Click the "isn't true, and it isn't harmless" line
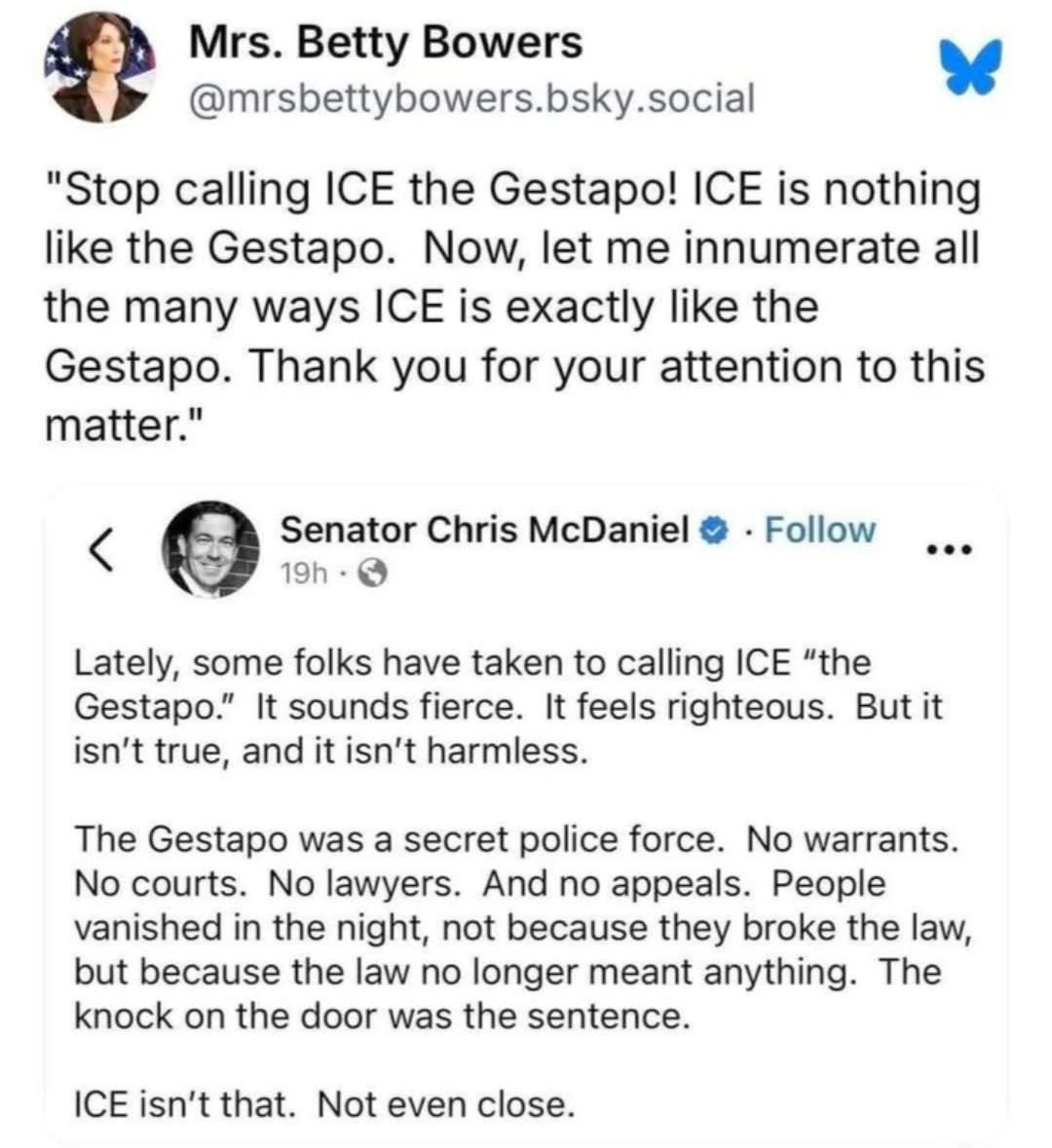Screen dimensions: 1052x1148 coord(331,751)
